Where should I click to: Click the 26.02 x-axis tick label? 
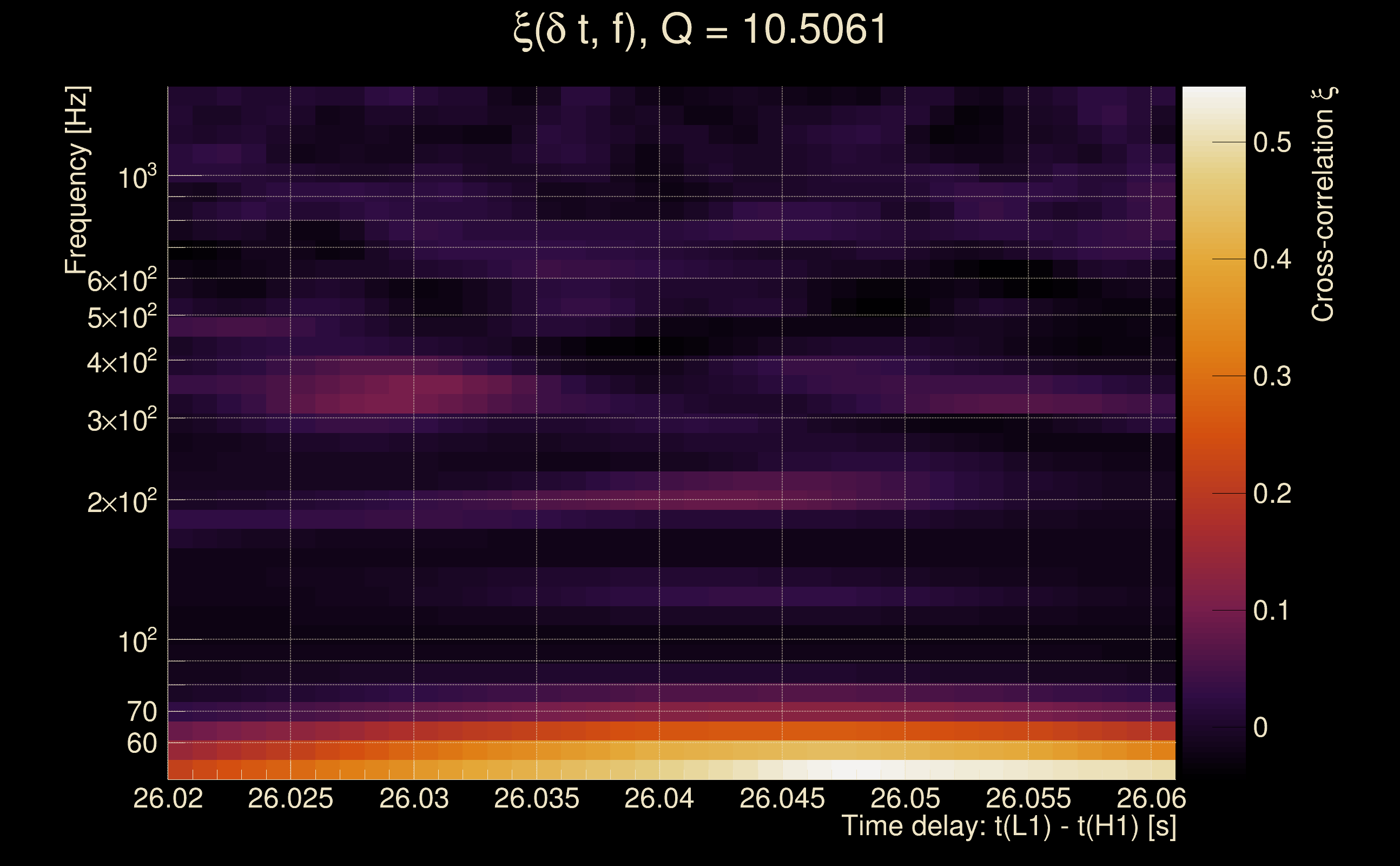coord(168,798)
